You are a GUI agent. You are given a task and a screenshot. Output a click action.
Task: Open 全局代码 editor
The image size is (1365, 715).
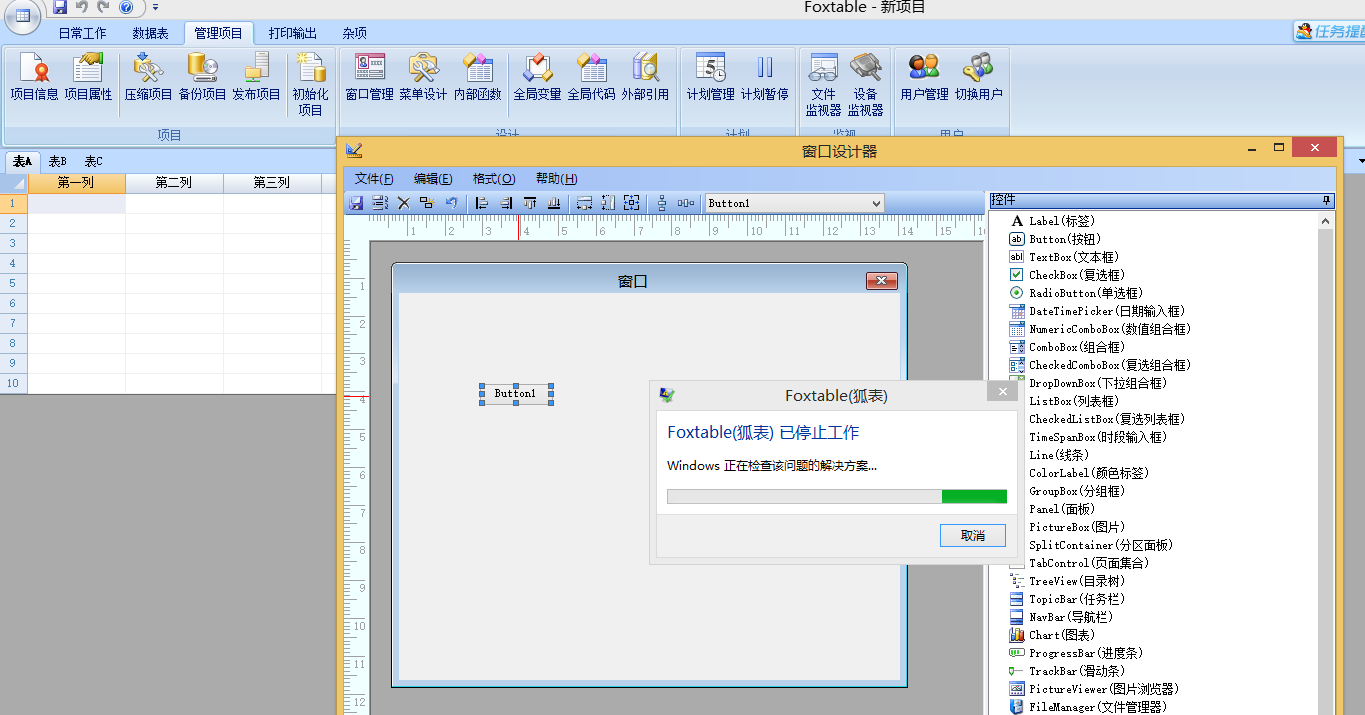(x=591, y=76)
